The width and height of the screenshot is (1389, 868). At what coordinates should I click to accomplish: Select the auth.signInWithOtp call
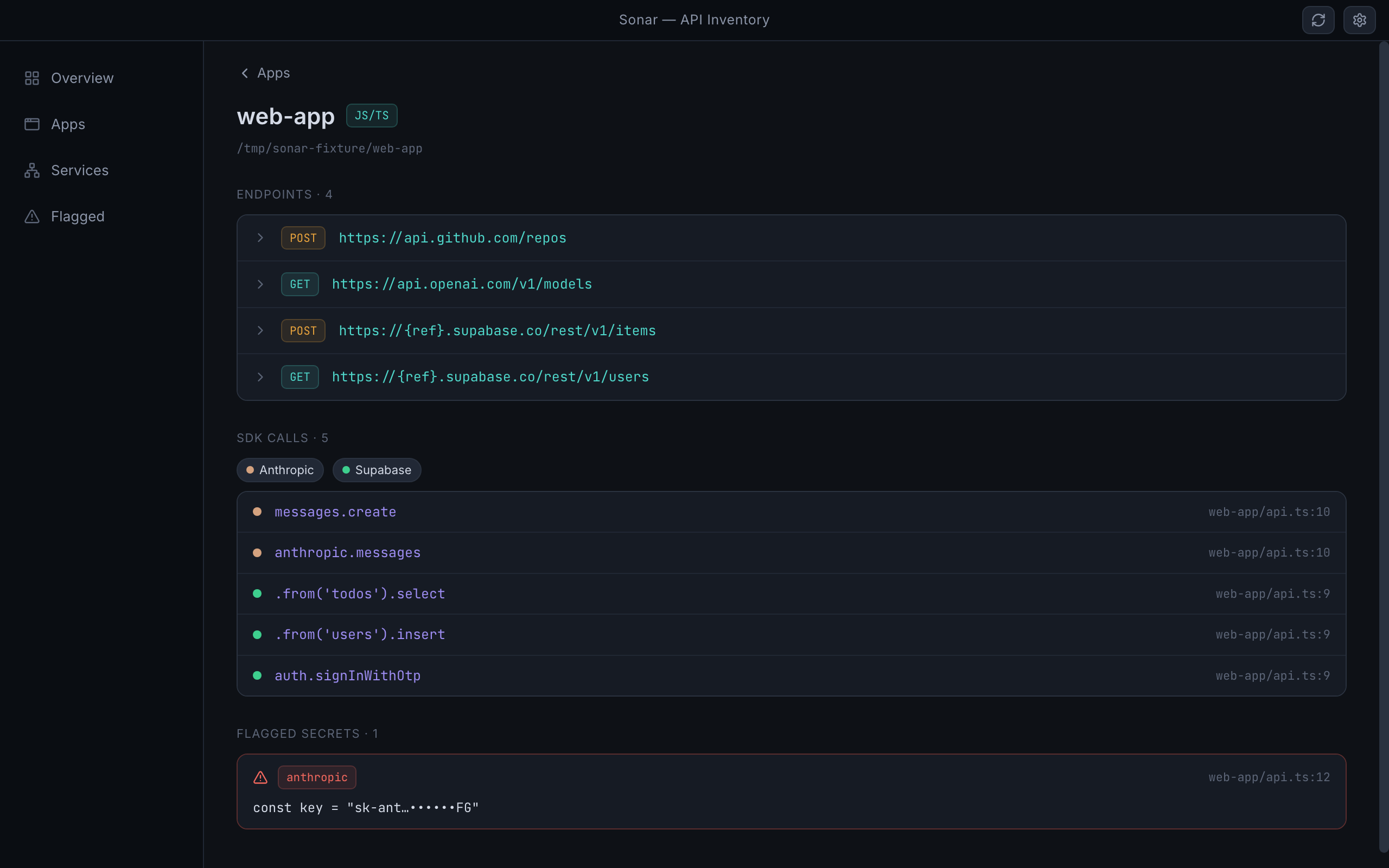tap(791, 676)
